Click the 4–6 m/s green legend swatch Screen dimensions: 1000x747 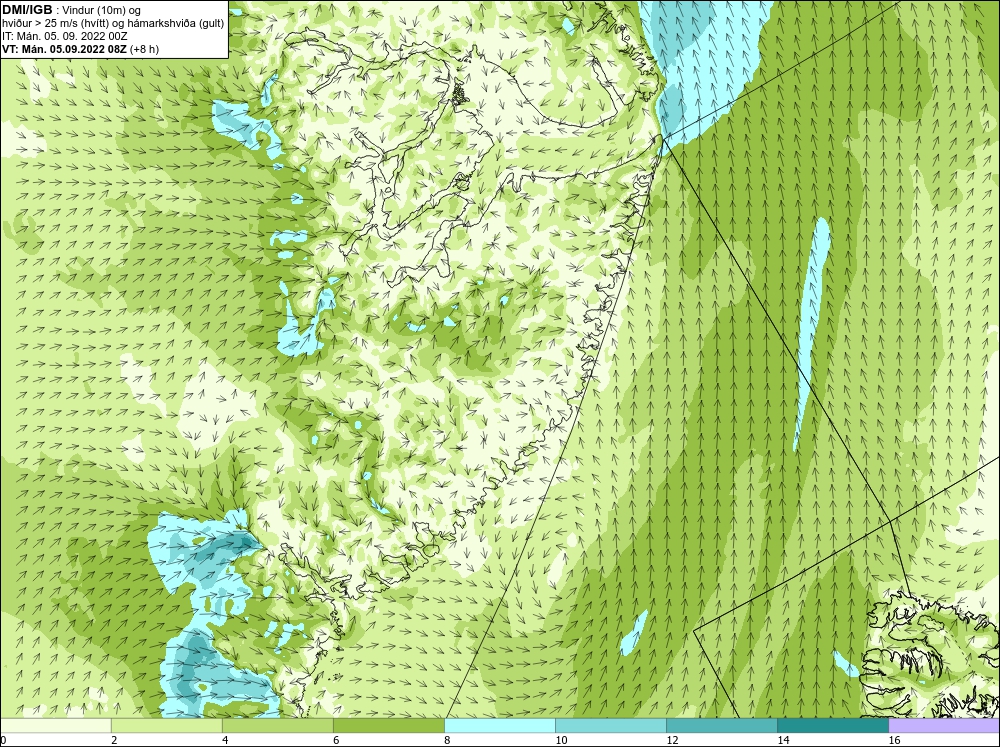click(x=278, y=725)
